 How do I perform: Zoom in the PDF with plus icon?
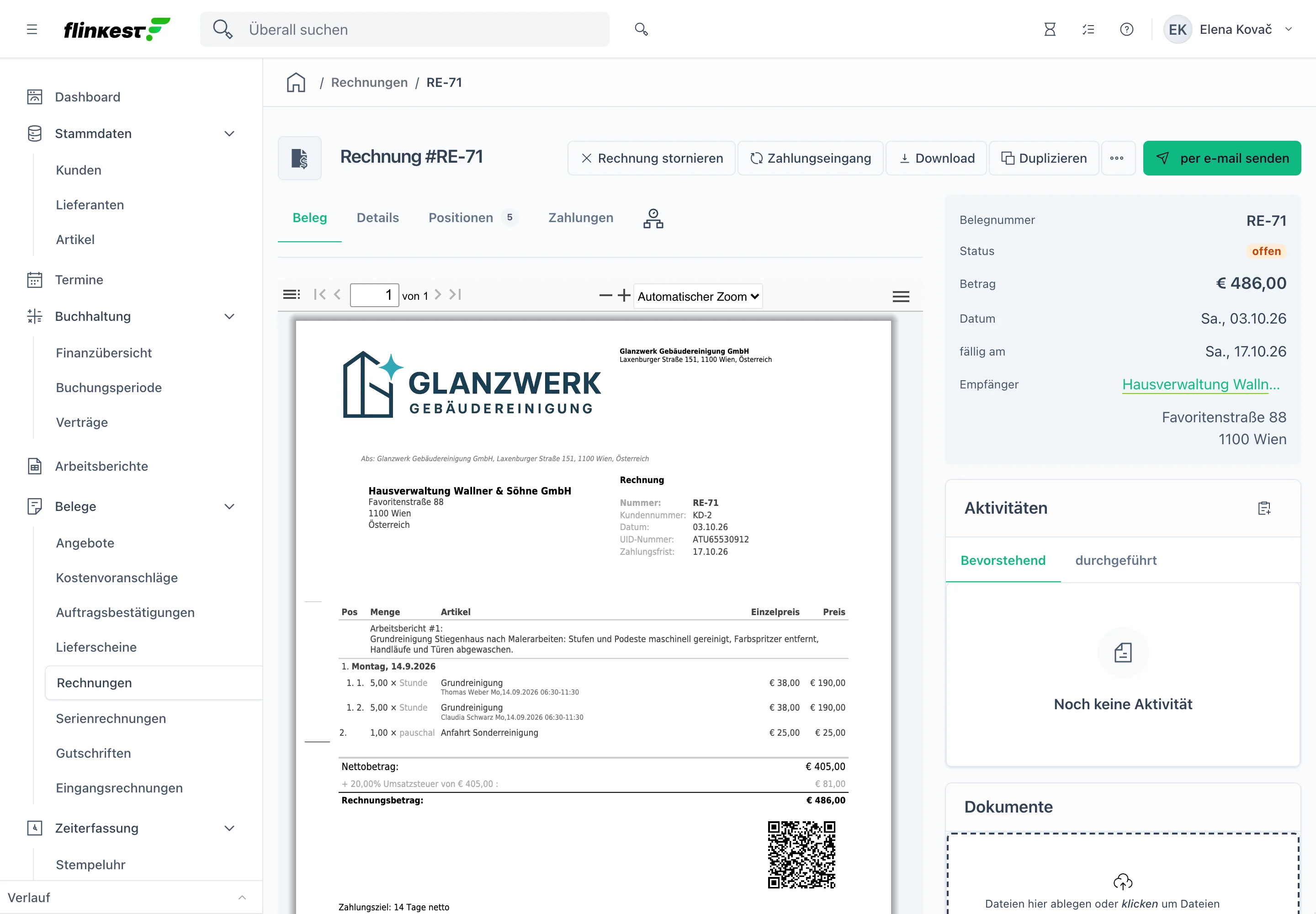pyautogui.click(x=624, y=296)
